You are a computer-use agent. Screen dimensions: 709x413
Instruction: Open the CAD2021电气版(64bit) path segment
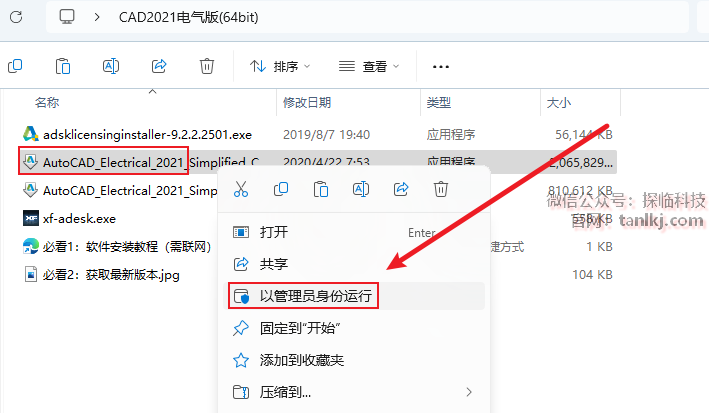[189, 17]
